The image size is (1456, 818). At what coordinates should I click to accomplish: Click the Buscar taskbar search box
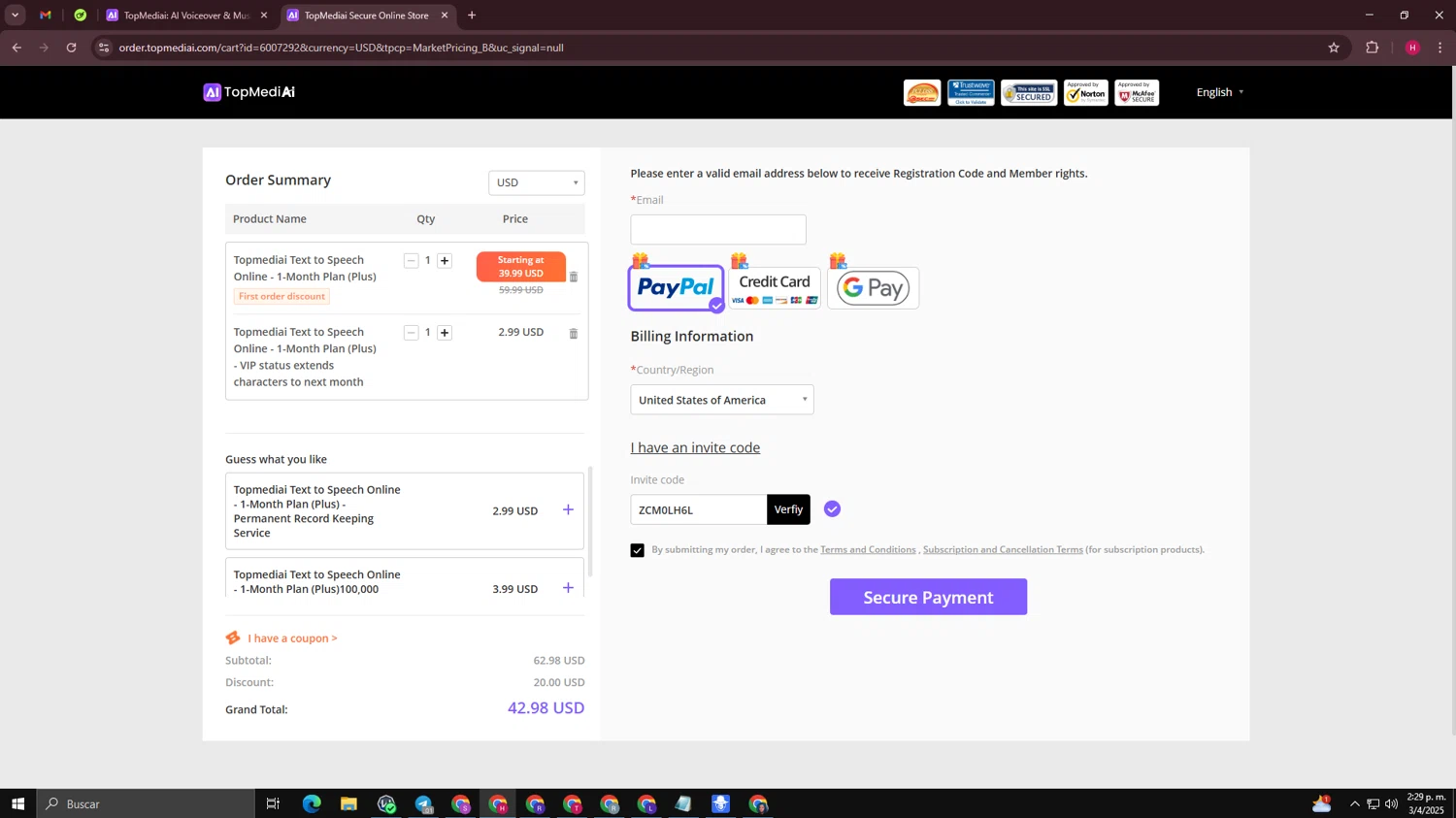tap(146, 803)
